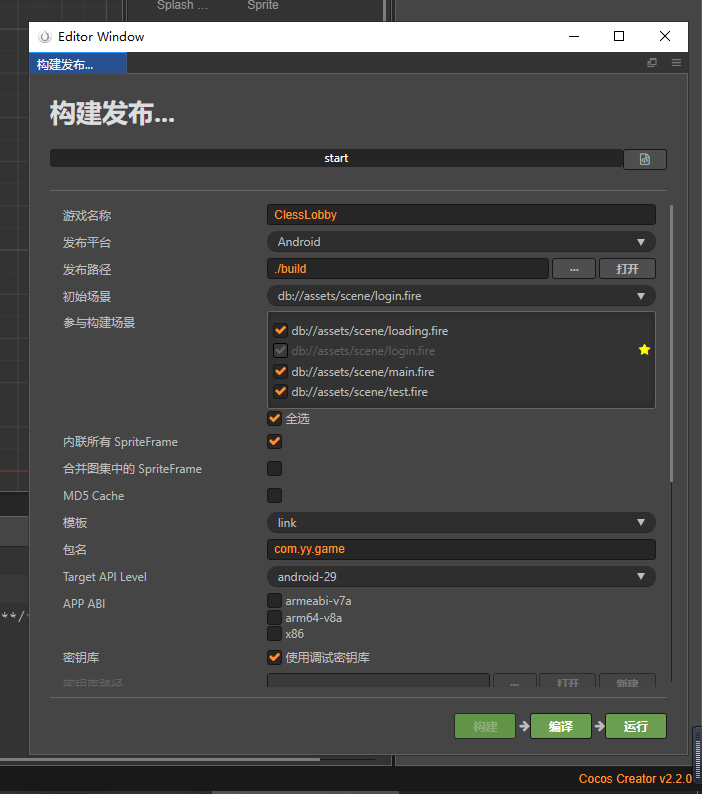Open the 初始场景 login.fire dropdown
The image size is (702, 794).
[461, 296]
